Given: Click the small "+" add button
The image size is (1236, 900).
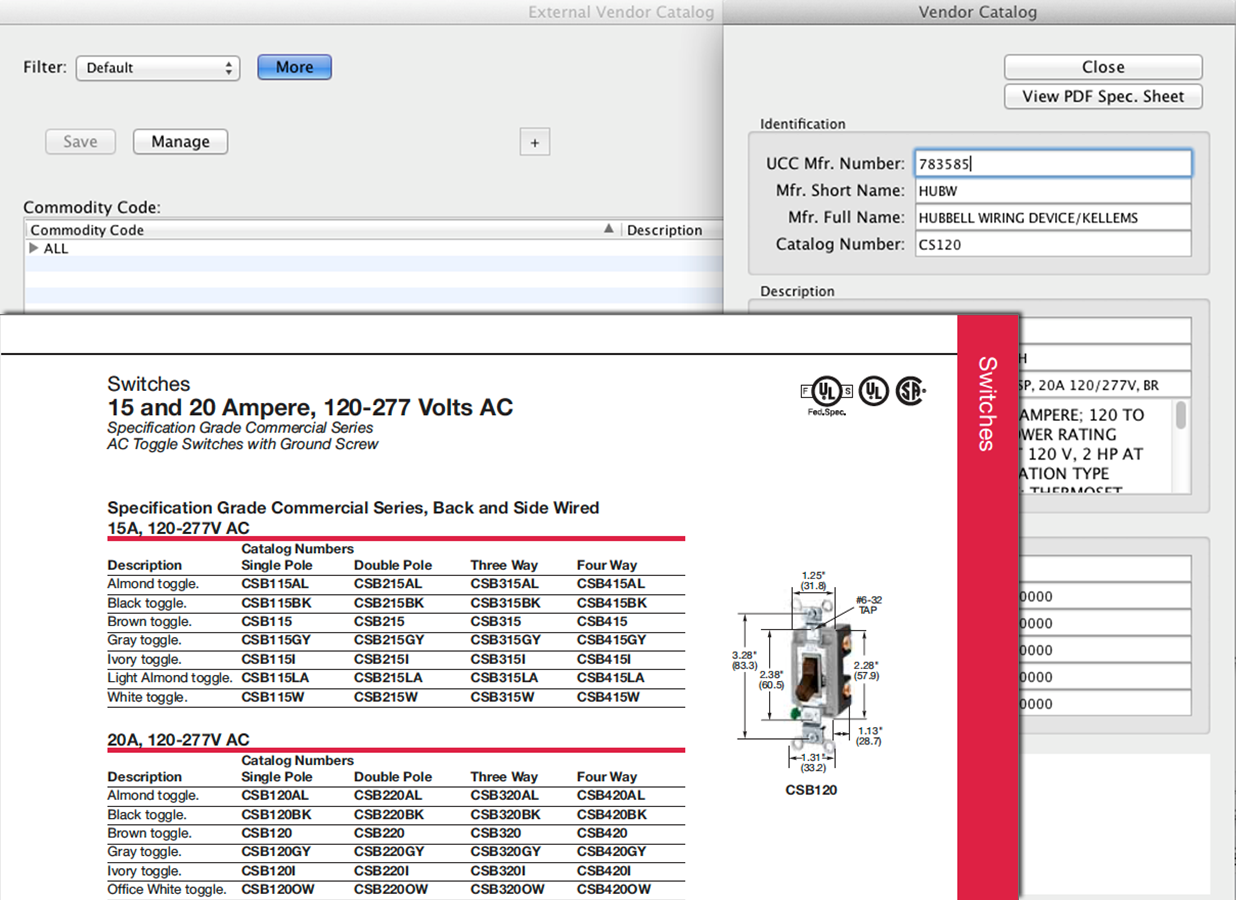Looking at the screenshot, I should pos(534,141).
